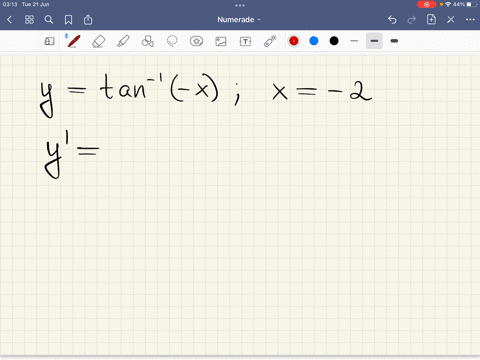
Task: Undo the last stroke
Action: click(x=392, y=20)
